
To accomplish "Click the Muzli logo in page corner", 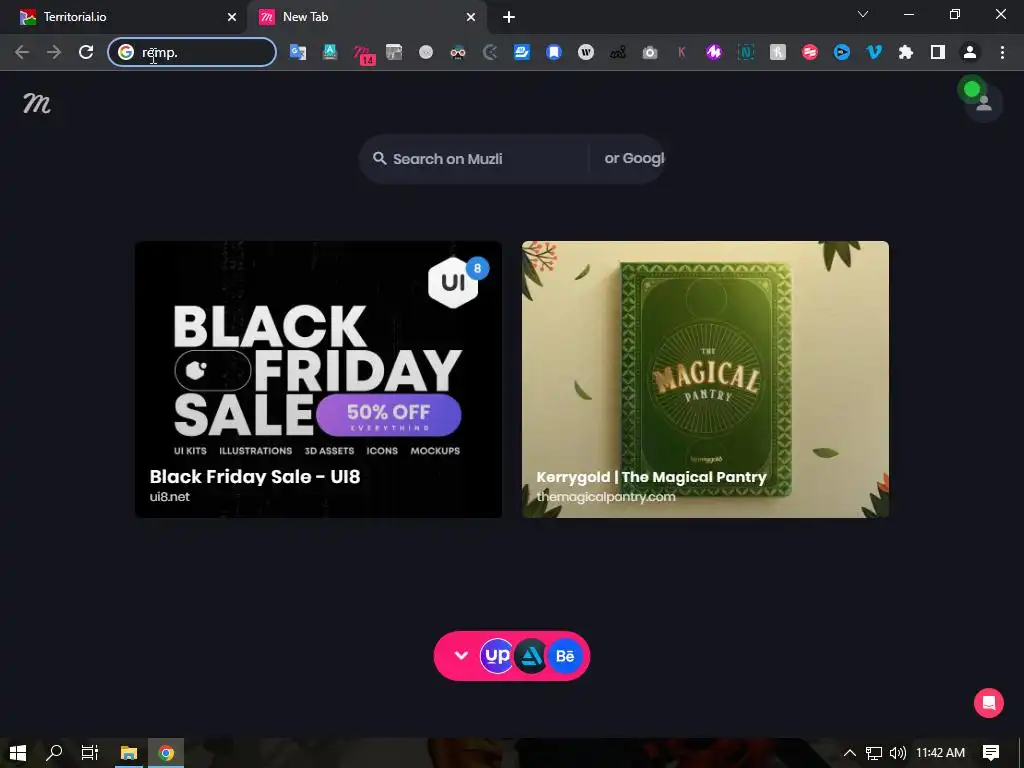I will click(37, 103).
